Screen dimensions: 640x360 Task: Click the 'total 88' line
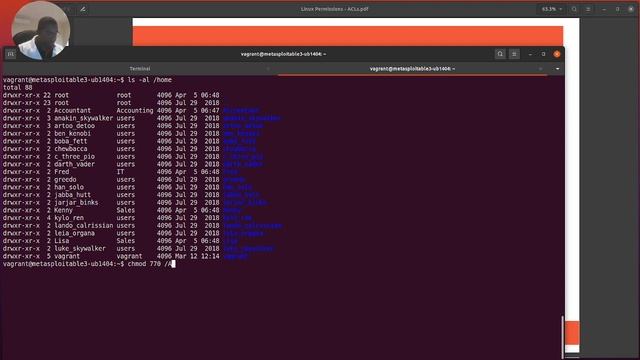tap(18, 87)
